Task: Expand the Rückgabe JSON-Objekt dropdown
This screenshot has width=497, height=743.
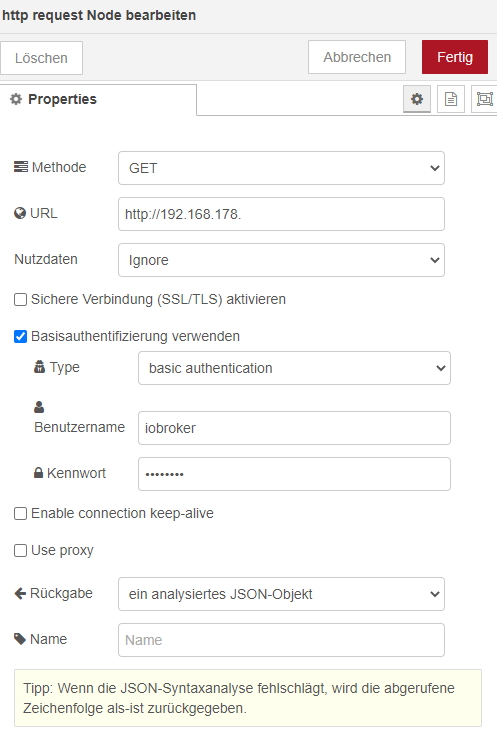Action: (281, 594)
